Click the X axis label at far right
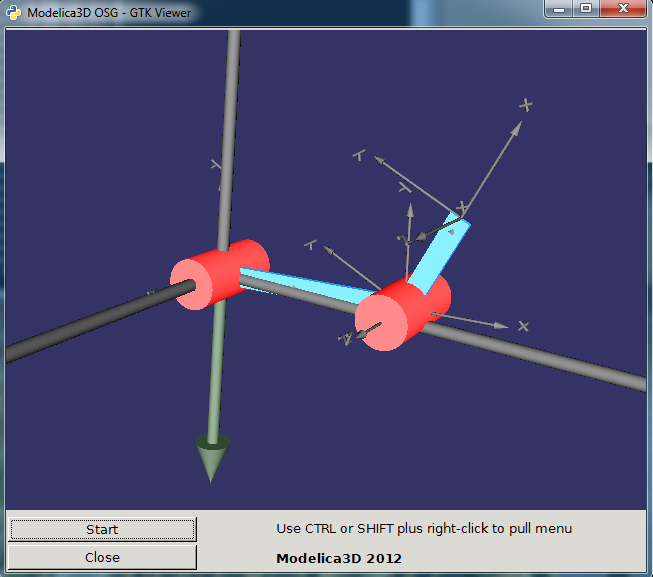 click(523, 326)
